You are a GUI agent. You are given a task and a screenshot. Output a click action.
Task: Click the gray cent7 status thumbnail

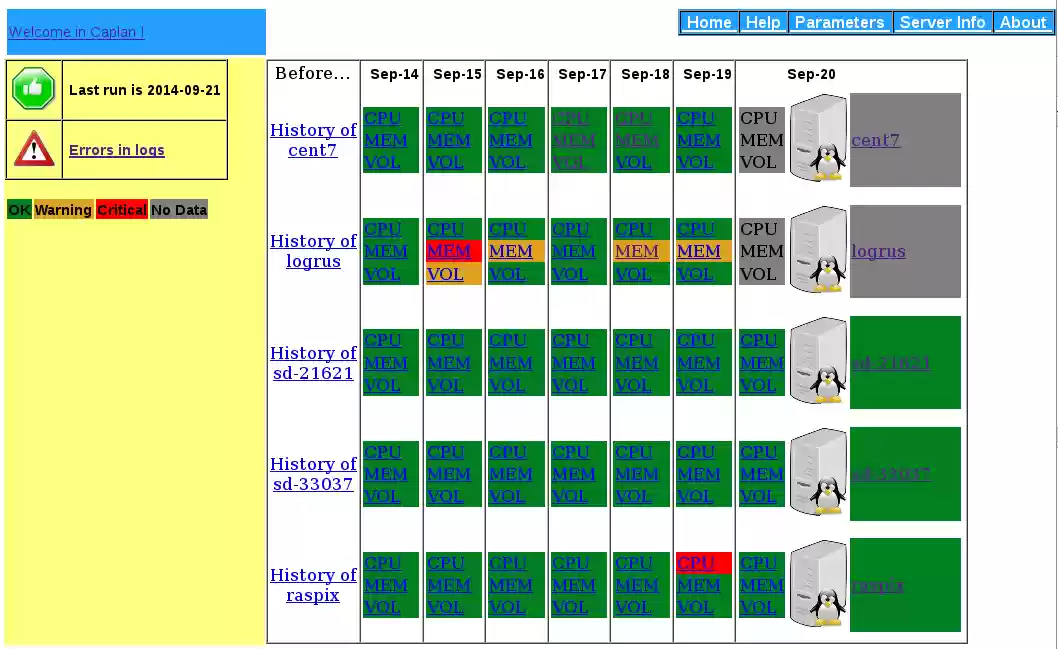pos(903,140)
